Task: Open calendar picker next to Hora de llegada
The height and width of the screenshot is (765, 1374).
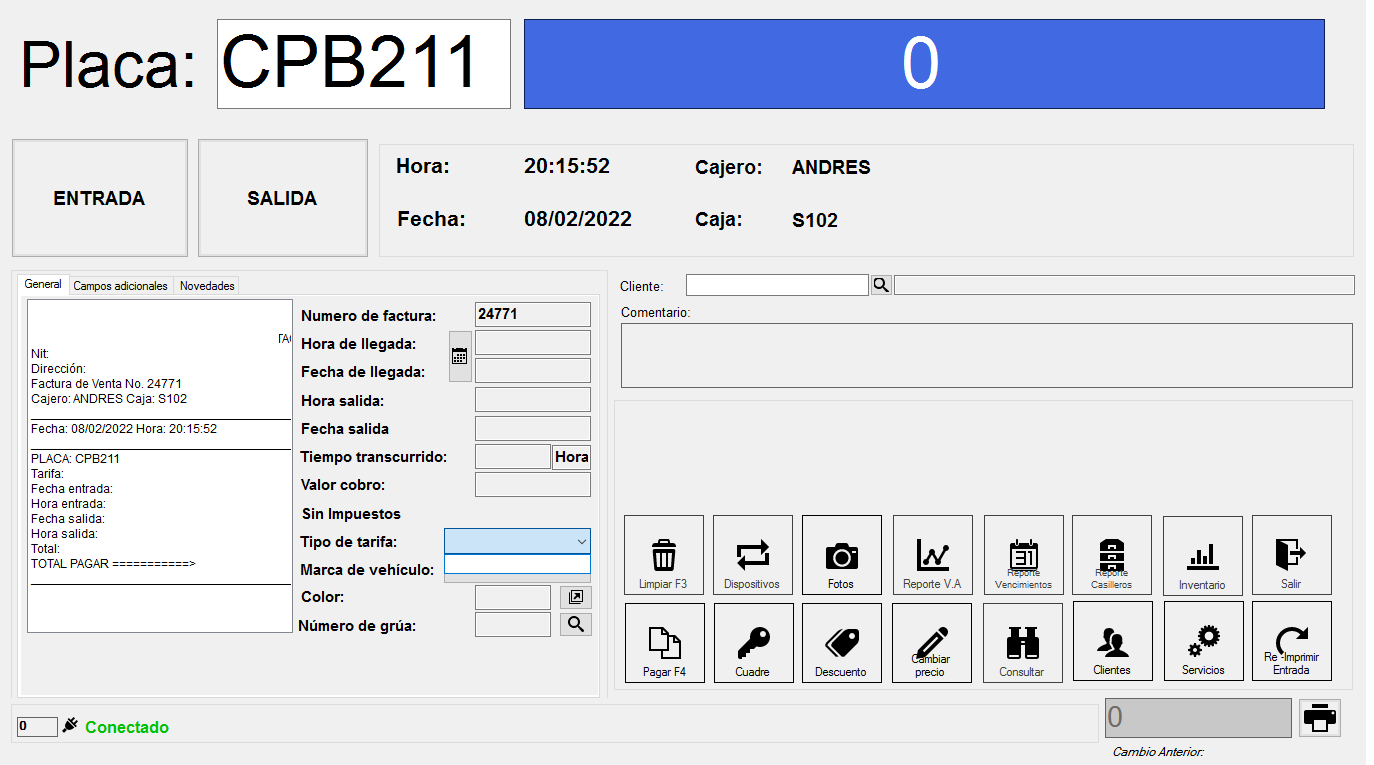Action: [460, 356]
